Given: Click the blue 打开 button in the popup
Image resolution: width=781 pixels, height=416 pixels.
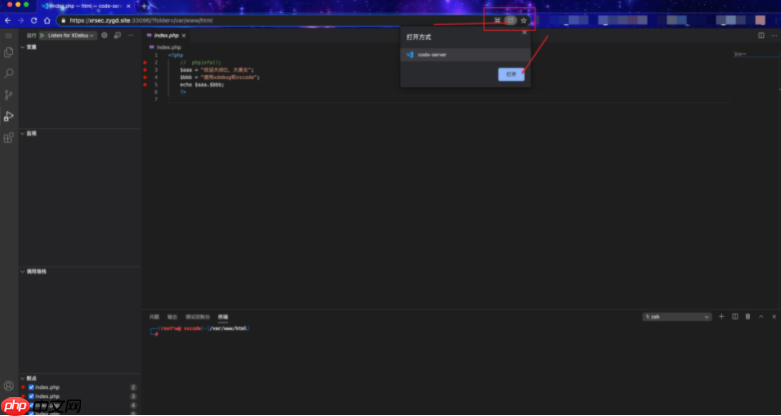Looking at the screenshot, I should 511,74.
